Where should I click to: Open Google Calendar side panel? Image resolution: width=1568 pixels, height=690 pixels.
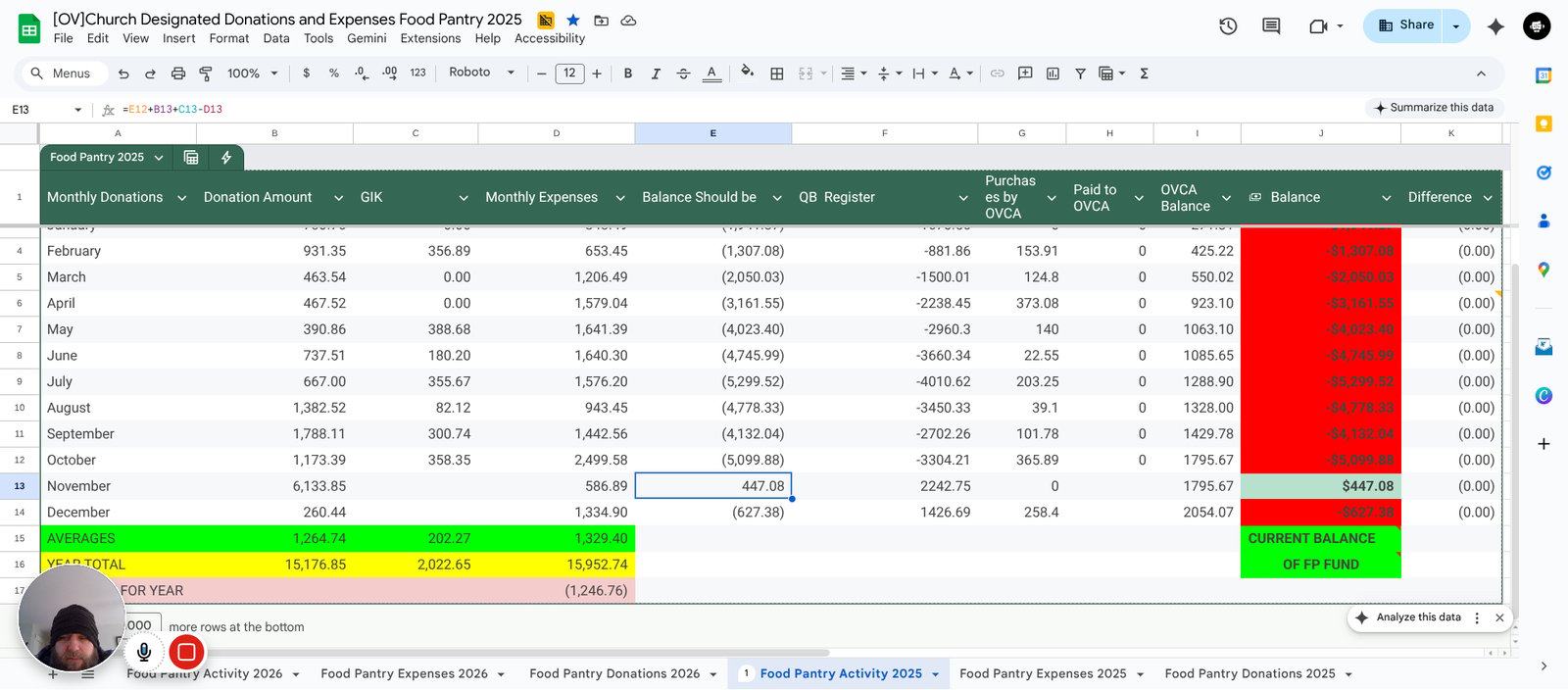click(x=1543, y=75)
